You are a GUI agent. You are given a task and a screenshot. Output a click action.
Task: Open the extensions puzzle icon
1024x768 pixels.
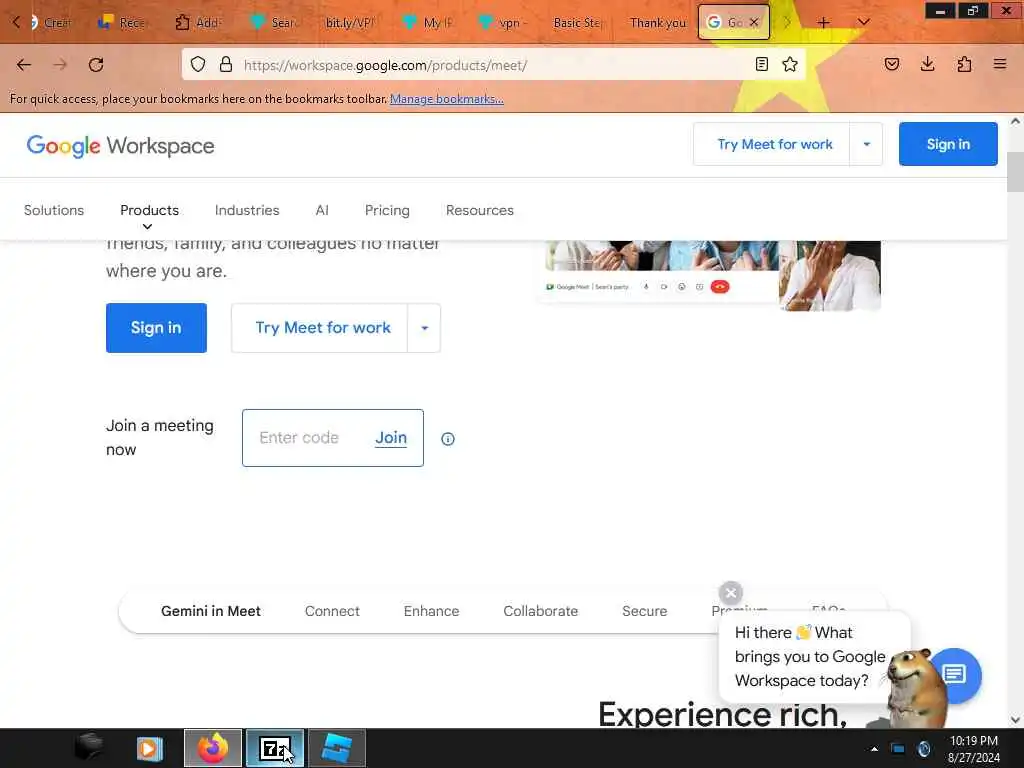(x=964, y=64)
